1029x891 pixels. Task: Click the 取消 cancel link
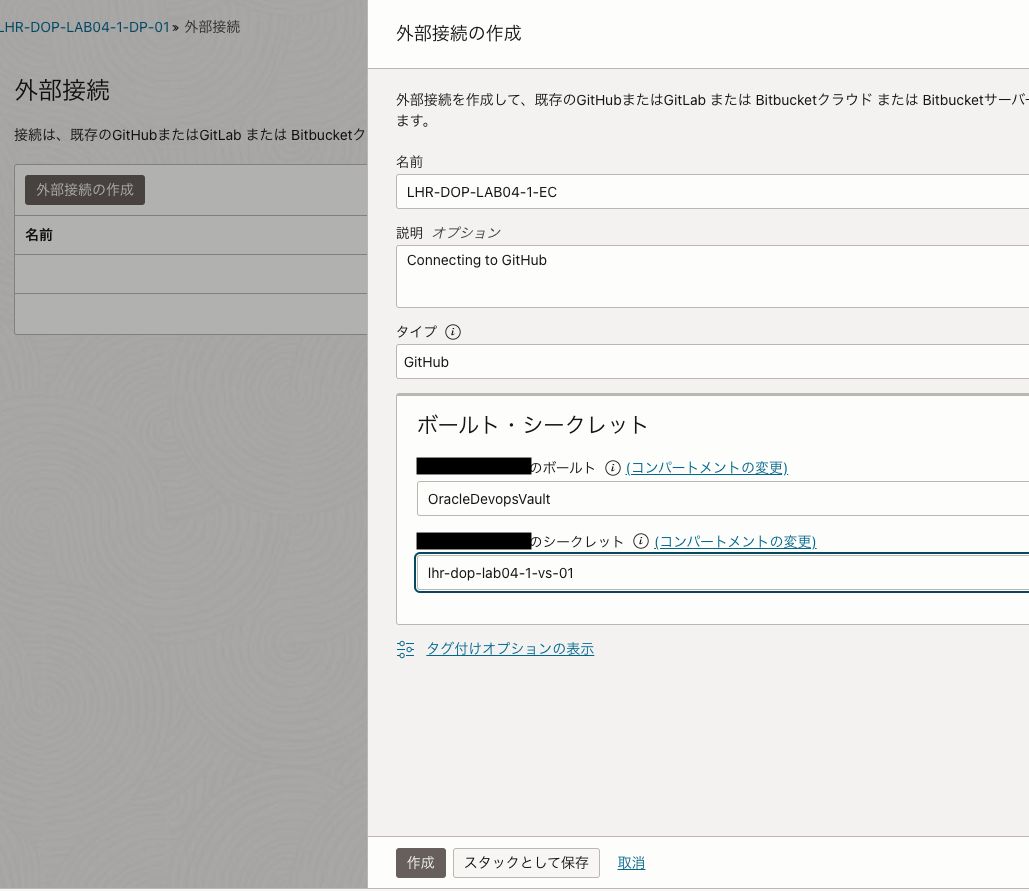pyautogui.click(x=631, y=862)
